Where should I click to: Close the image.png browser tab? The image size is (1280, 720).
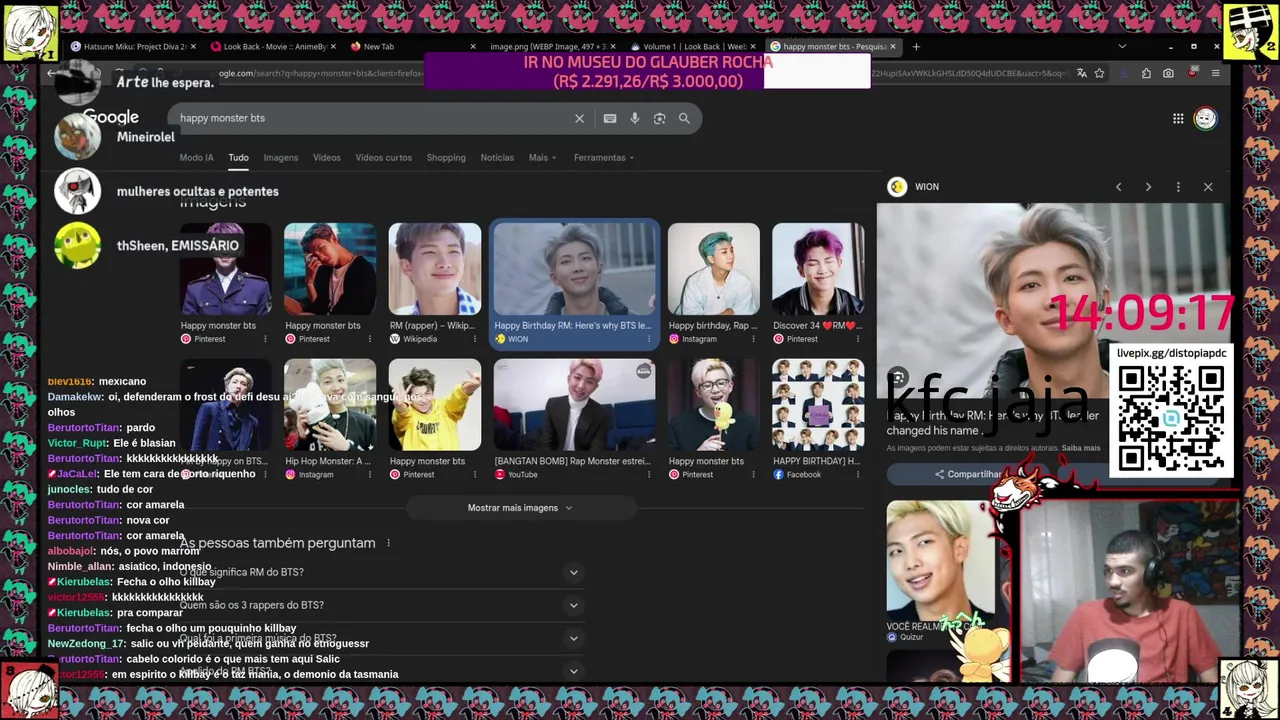coord(613,46)
